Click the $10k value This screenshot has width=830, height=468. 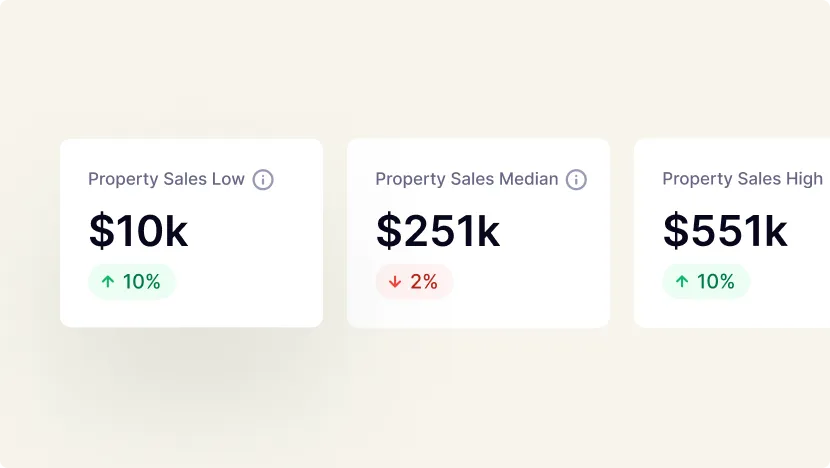(x=138, y=231)
